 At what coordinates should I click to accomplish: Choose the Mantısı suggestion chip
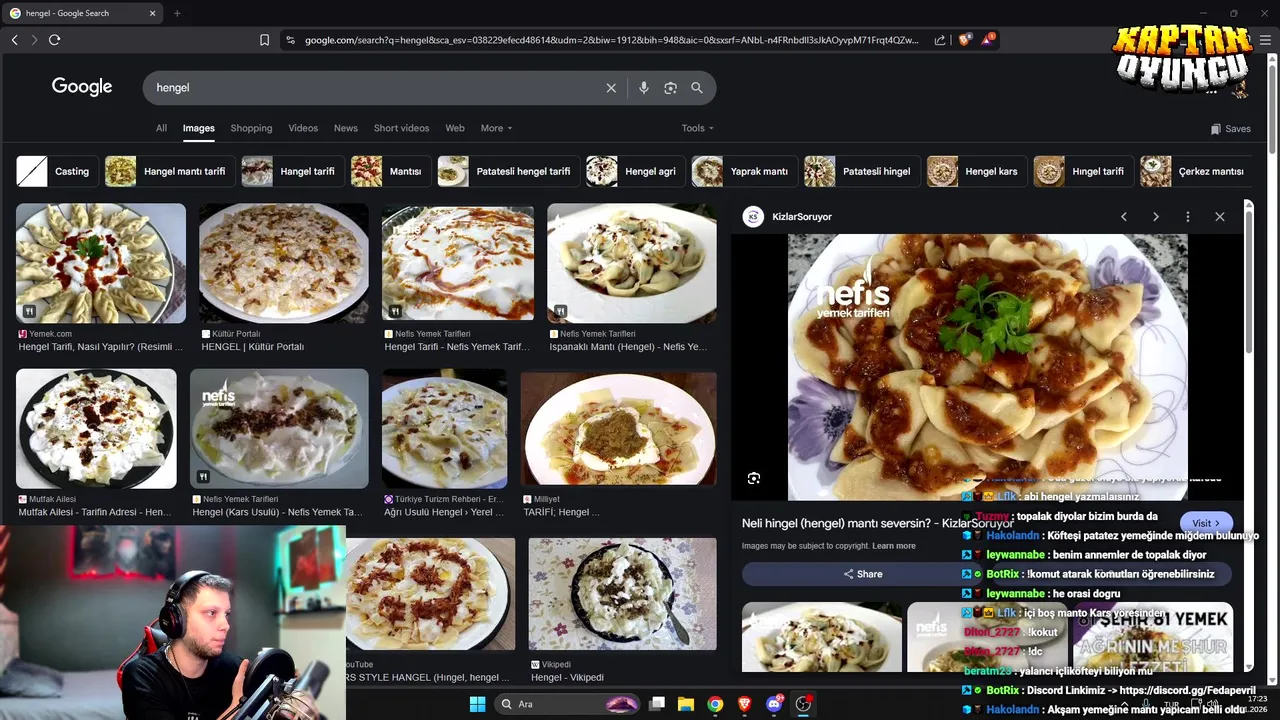[391, 171]
